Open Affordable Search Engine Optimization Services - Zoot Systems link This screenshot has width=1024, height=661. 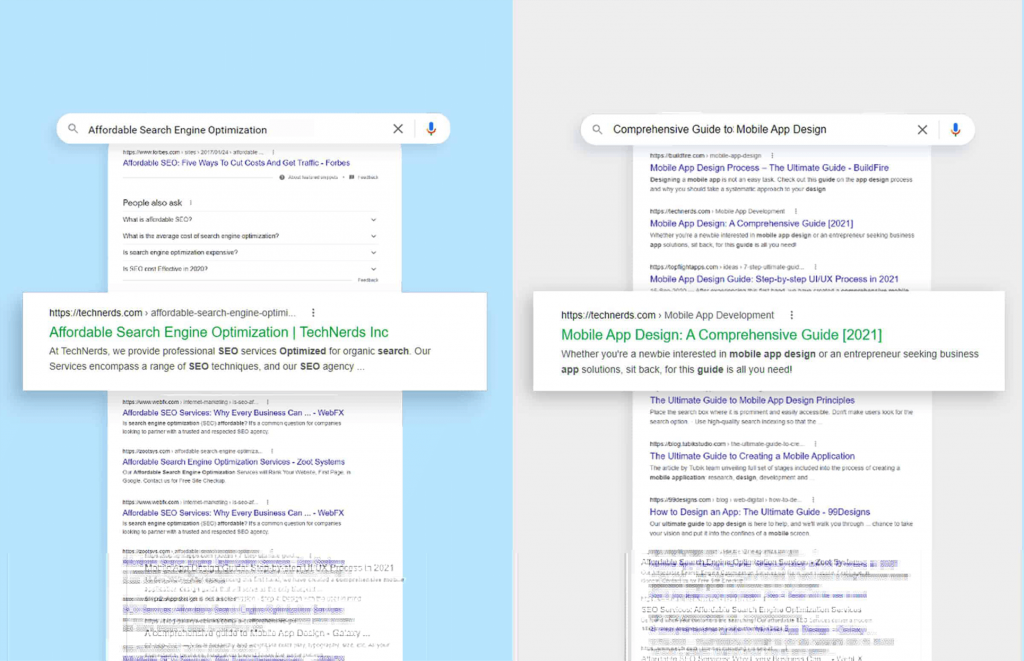tap(234, 462)
